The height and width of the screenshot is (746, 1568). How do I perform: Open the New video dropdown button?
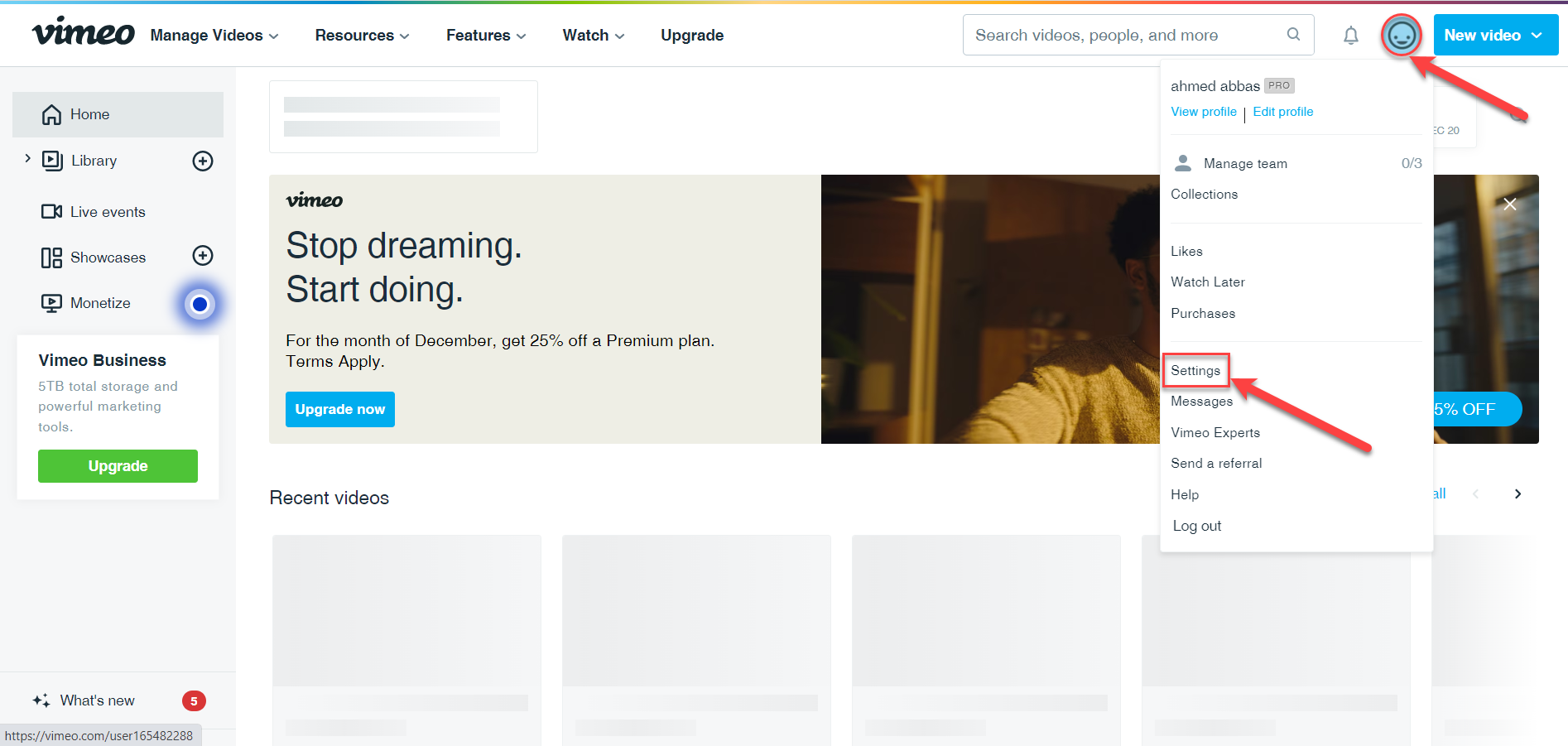click(1496, 35)
